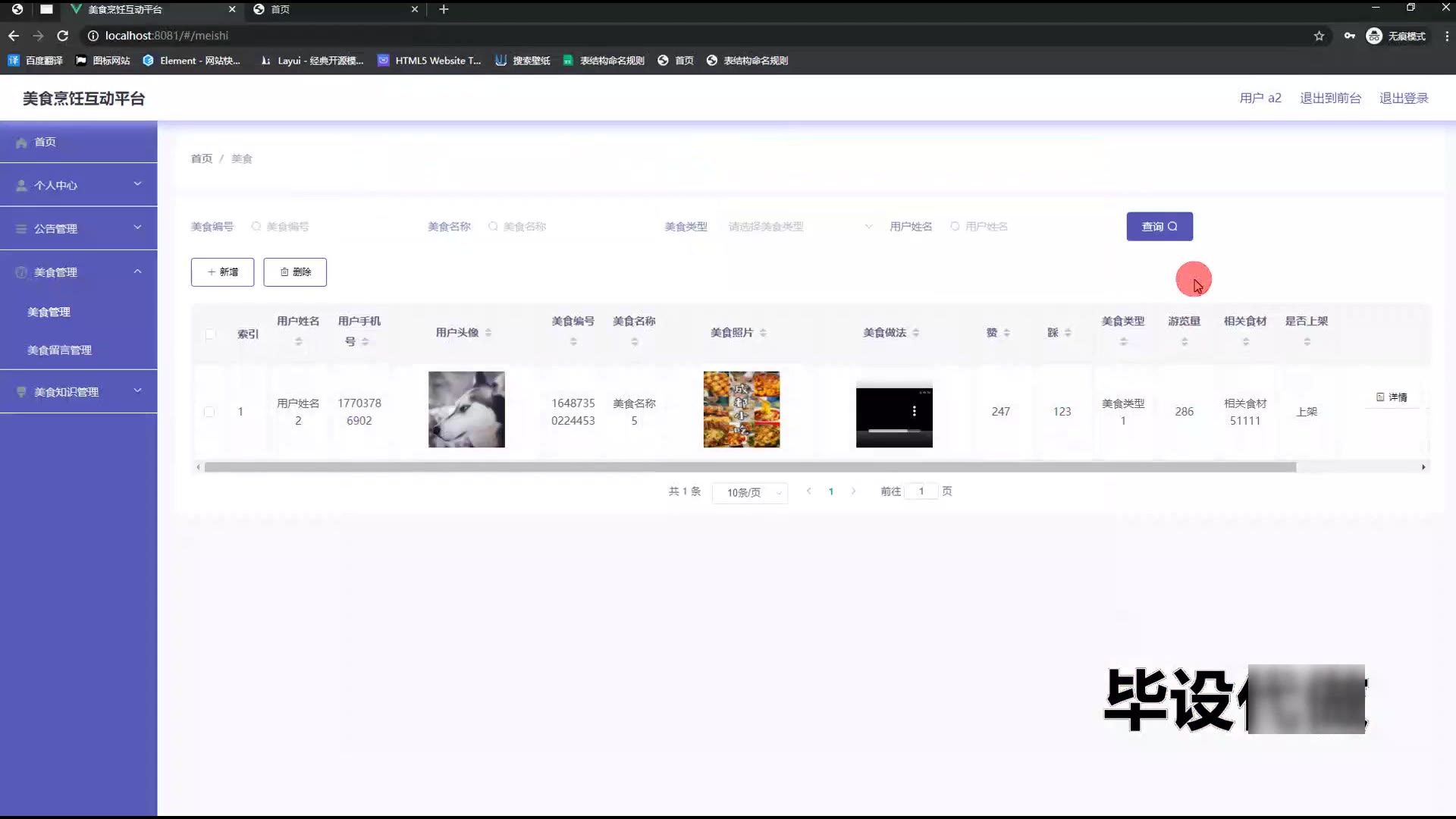Click the video's three-dot menu icon

pos(914,411)
